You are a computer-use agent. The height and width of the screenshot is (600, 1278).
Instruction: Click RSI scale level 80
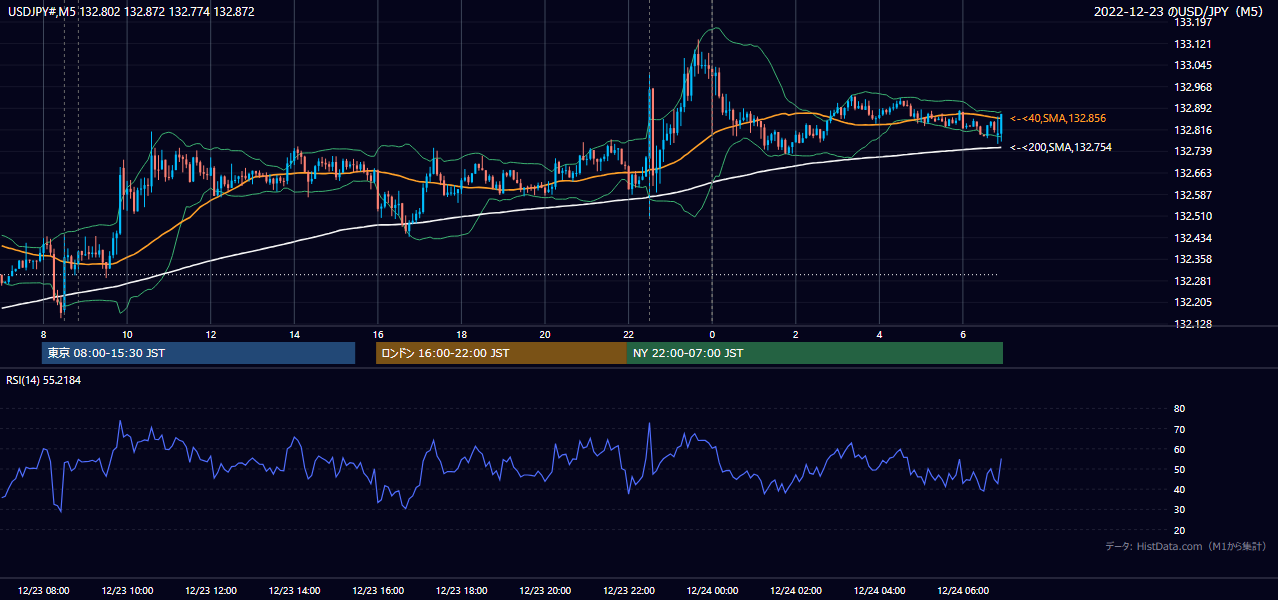tap(1179, 409)
